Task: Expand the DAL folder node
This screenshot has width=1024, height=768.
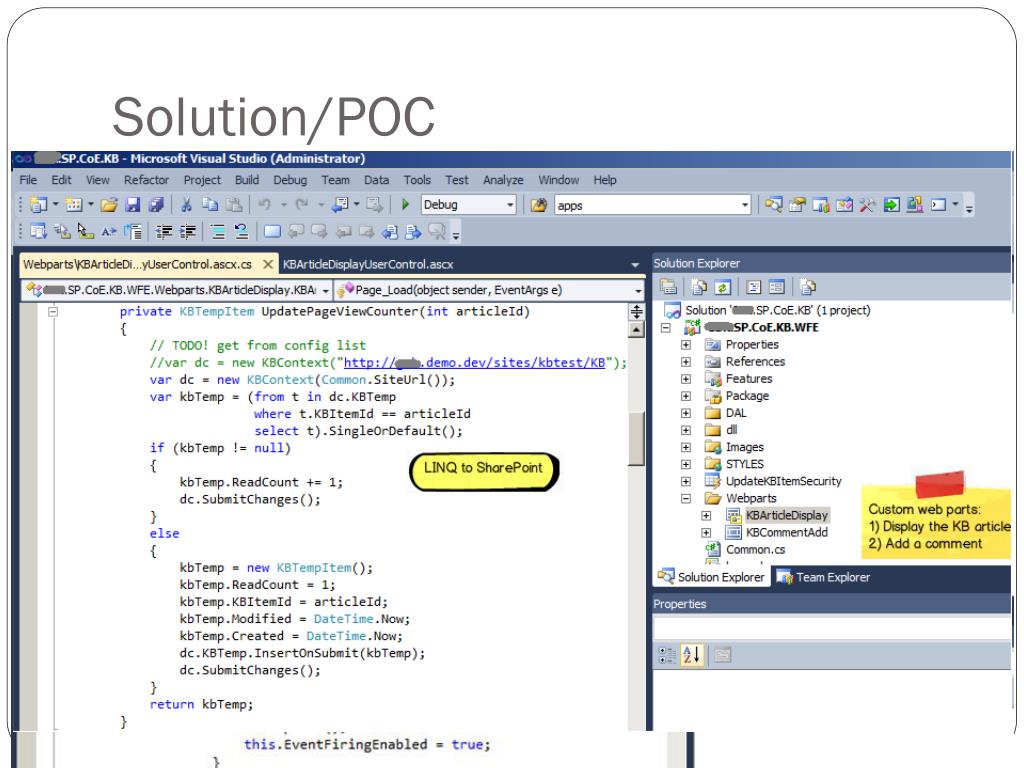Action: click(686, 413)
